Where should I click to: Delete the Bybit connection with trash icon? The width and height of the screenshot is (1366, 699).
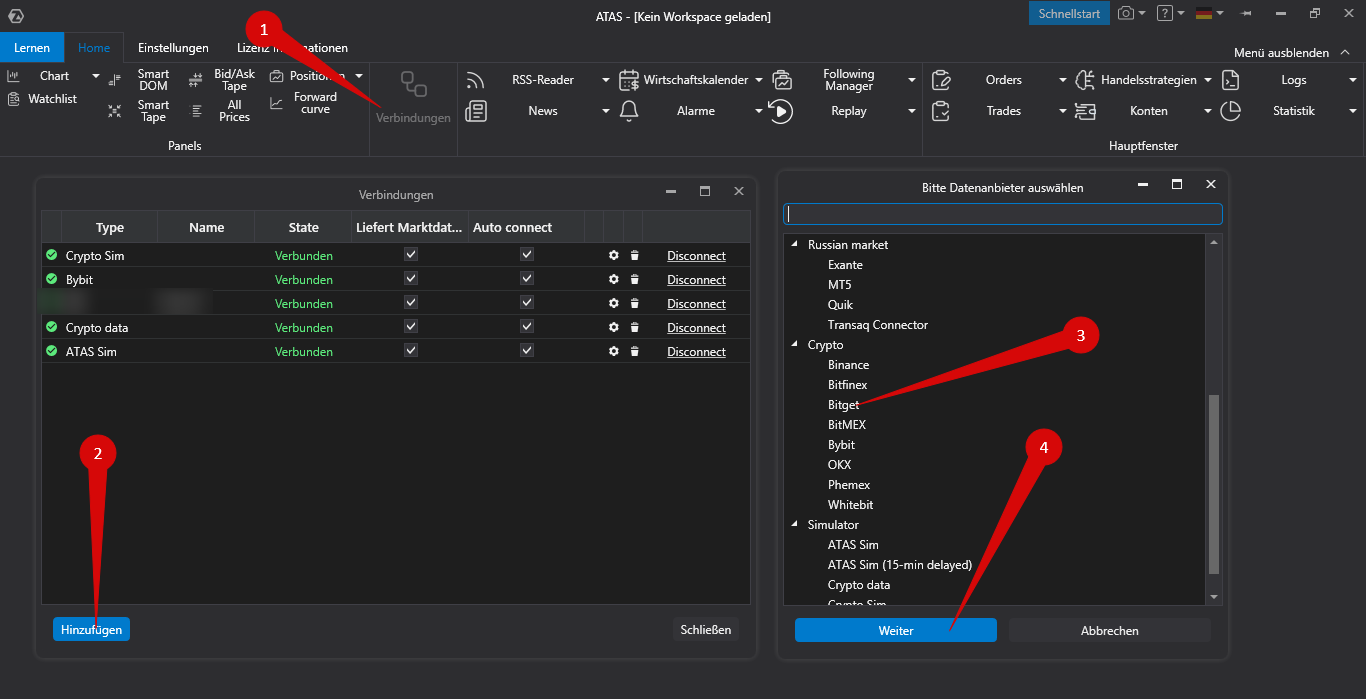[634, 279]
